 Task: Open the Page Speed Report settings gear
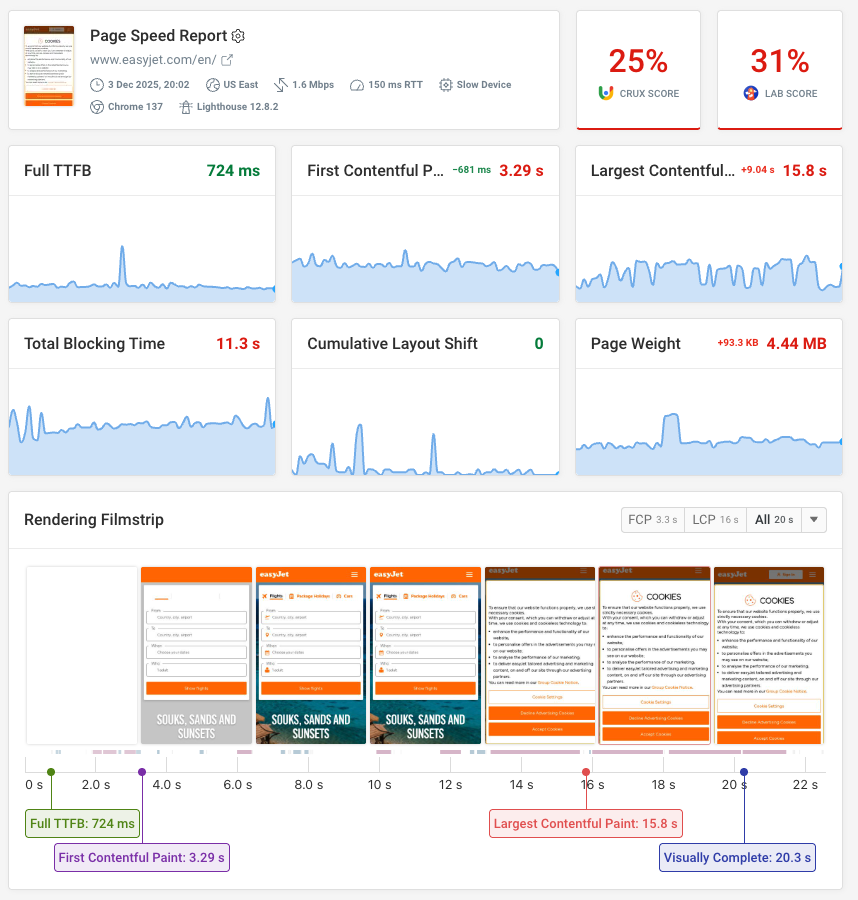click(x=238, y=35)
